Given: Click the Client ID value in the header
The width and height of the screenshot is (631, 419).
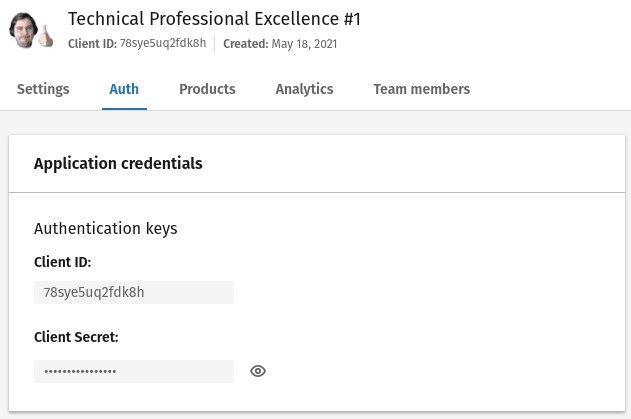Looking at the screenshot, I should pyautogui.click(x=163, y=44).
